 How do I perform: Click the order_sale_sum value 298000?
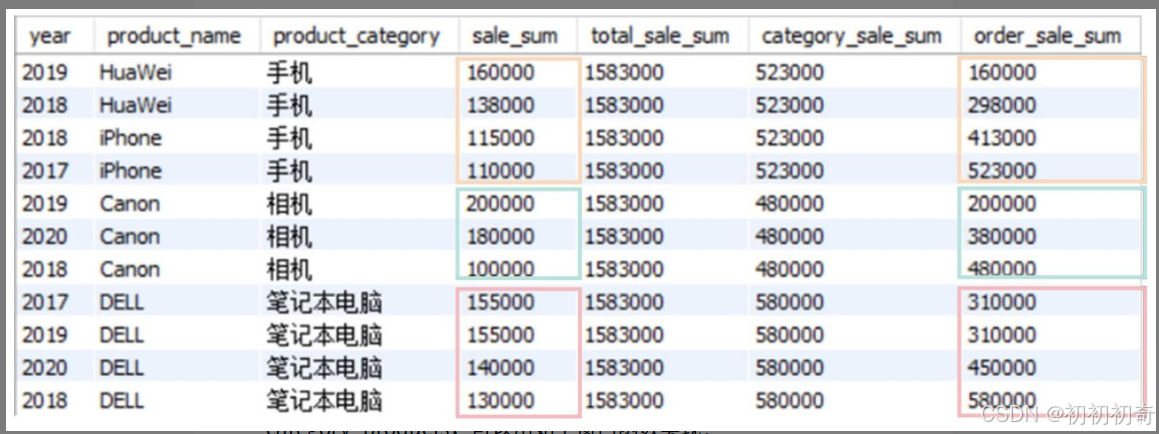pos(1002,105)
